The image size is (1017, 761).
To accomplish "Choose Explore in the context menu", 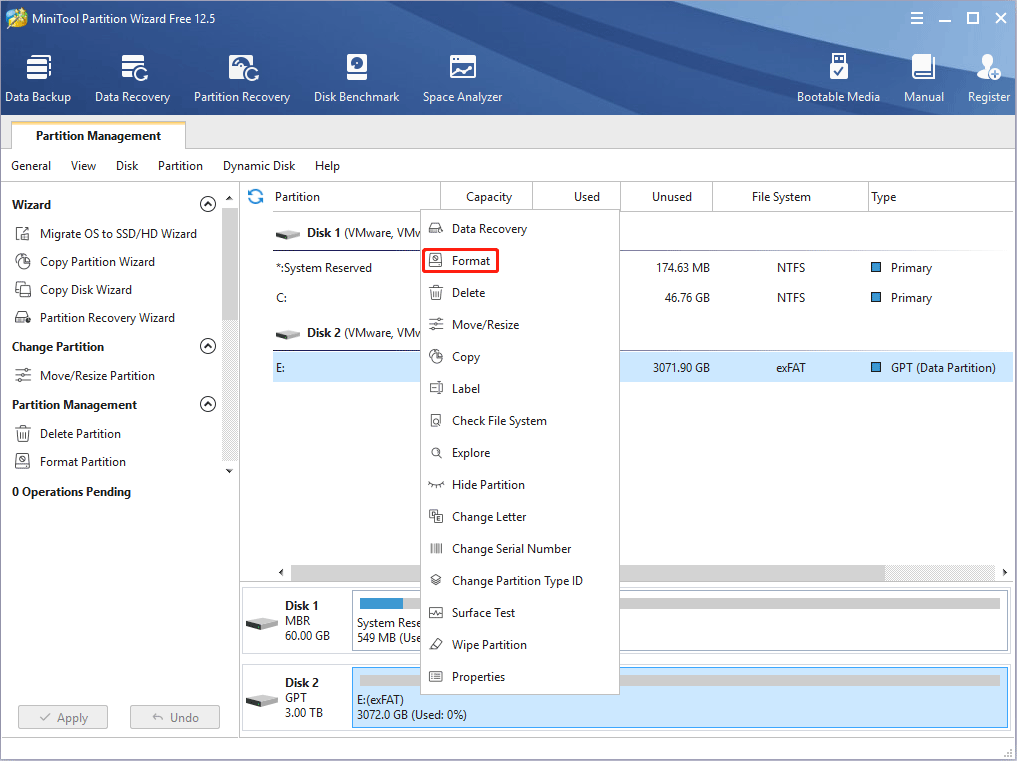I will 520,452.
